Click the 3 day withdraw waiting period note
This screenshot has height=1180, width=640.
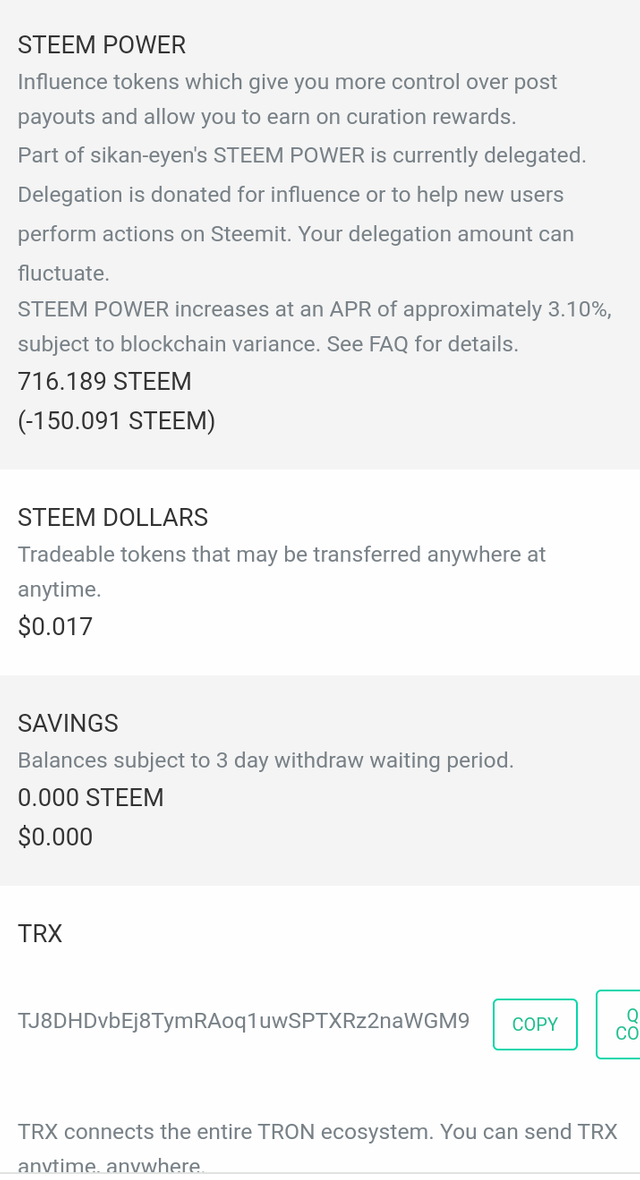(266, 760)
